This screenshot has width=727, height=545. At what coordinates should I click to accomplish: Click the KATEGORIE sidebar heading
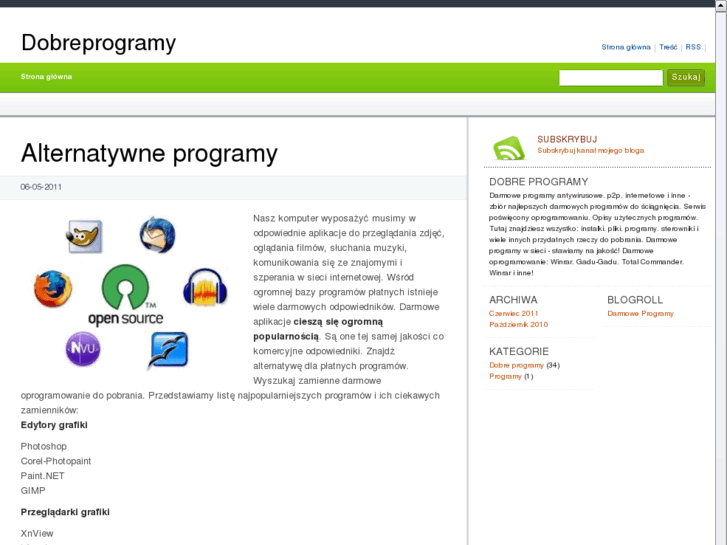point(519,352)
